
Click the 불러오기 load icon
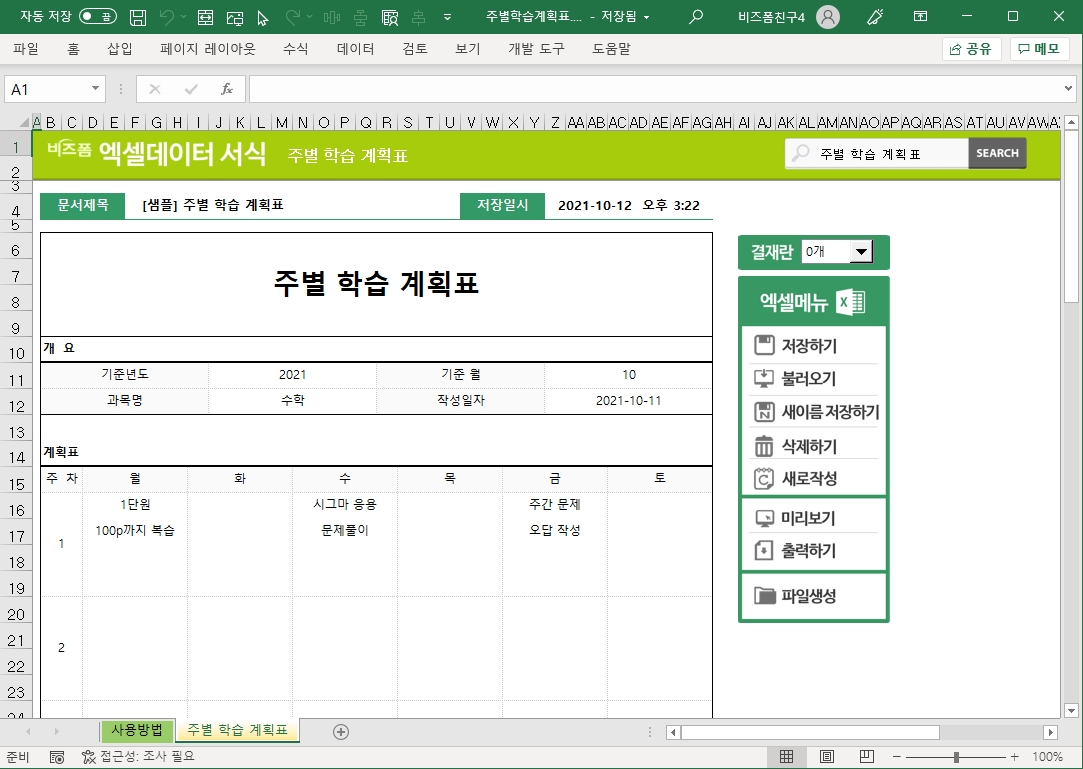click(764, 379)
